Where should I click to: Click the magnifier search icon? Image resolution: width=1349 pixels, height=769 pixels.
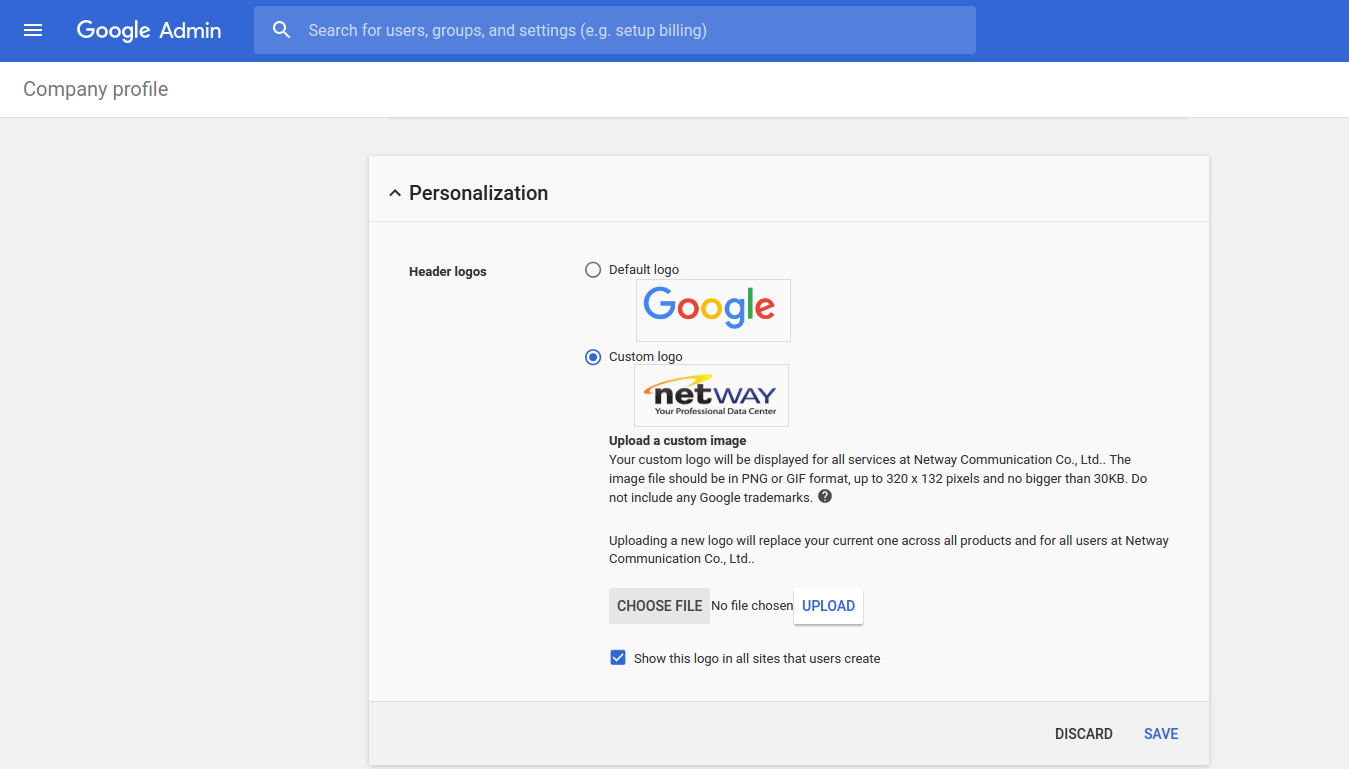pos(282,30)
